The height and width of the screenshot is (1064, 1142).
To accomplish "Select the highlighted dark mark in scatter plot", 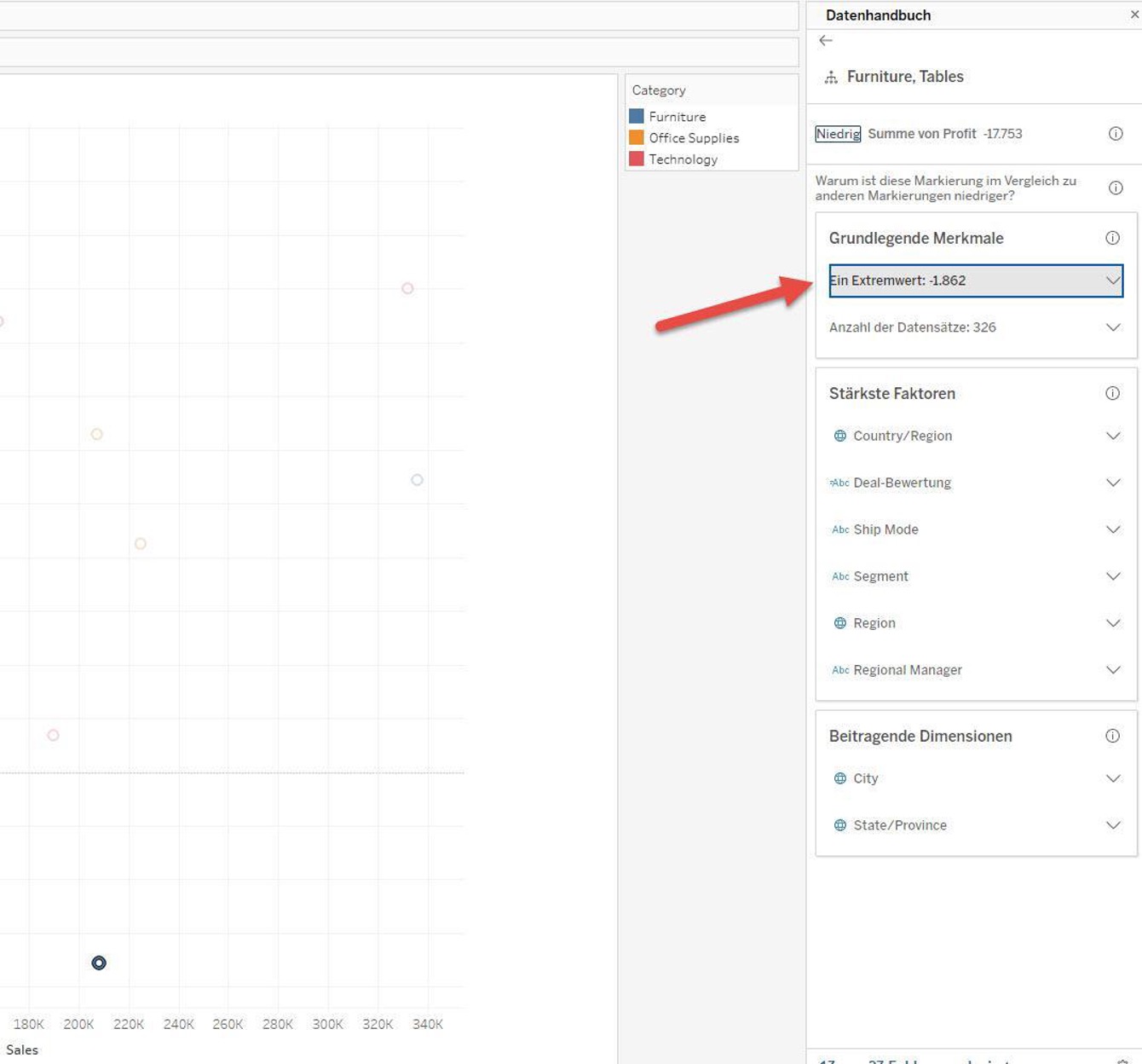I will pyautogui.click(x=99, y=963).
